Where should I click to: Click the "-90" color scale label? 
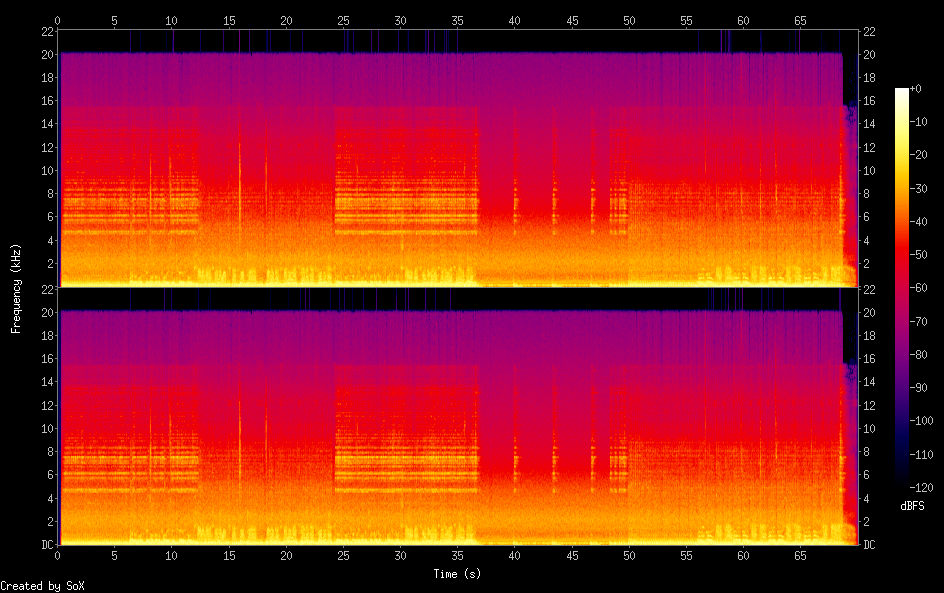[919, 388]
